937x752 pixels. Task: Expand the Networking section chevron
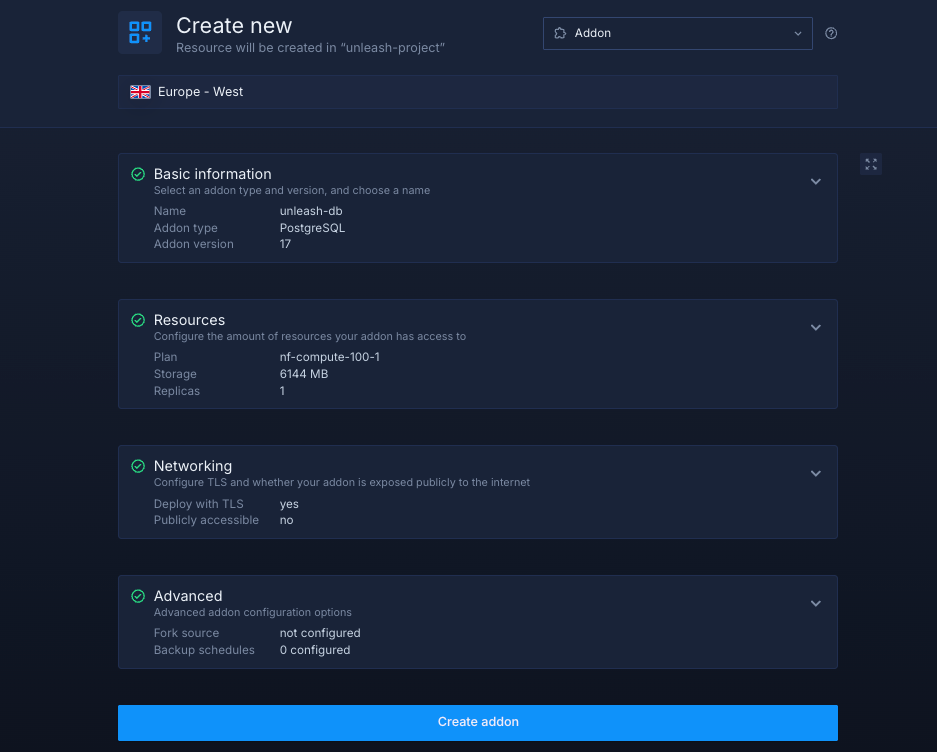[815, 474]
